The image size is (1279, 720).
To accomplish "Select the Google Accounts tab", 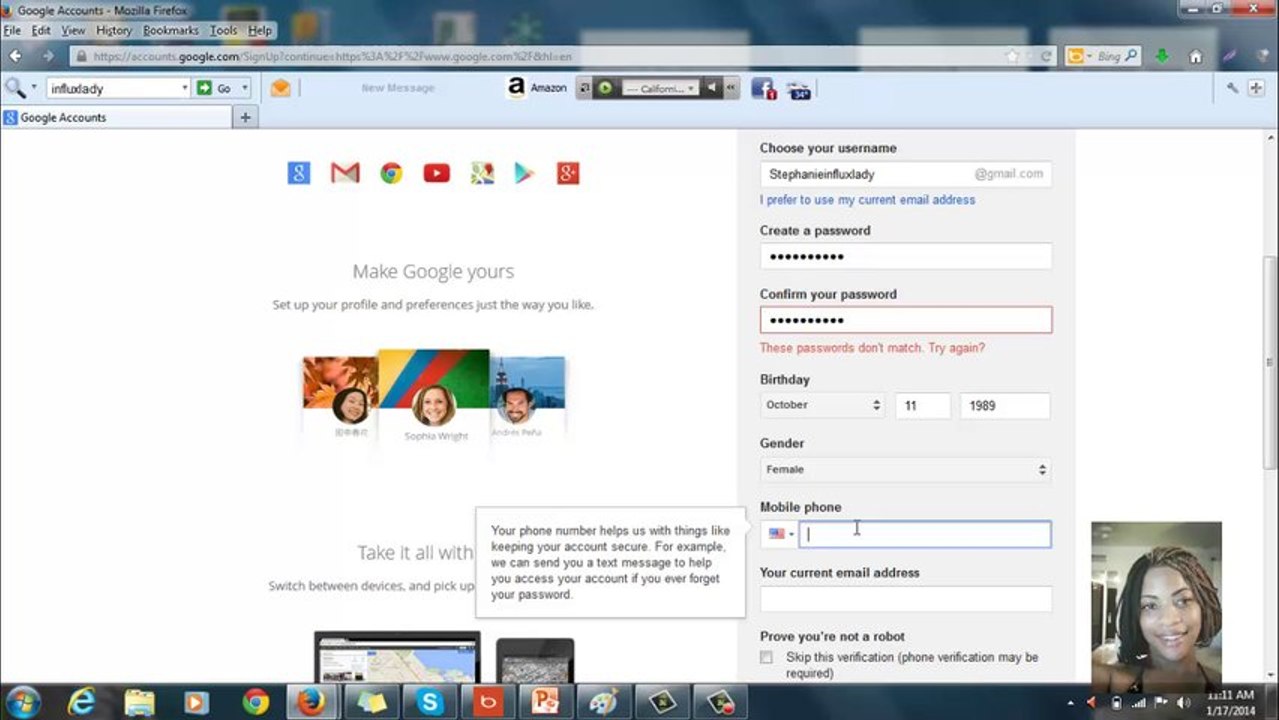I will (x=116, y=117).
